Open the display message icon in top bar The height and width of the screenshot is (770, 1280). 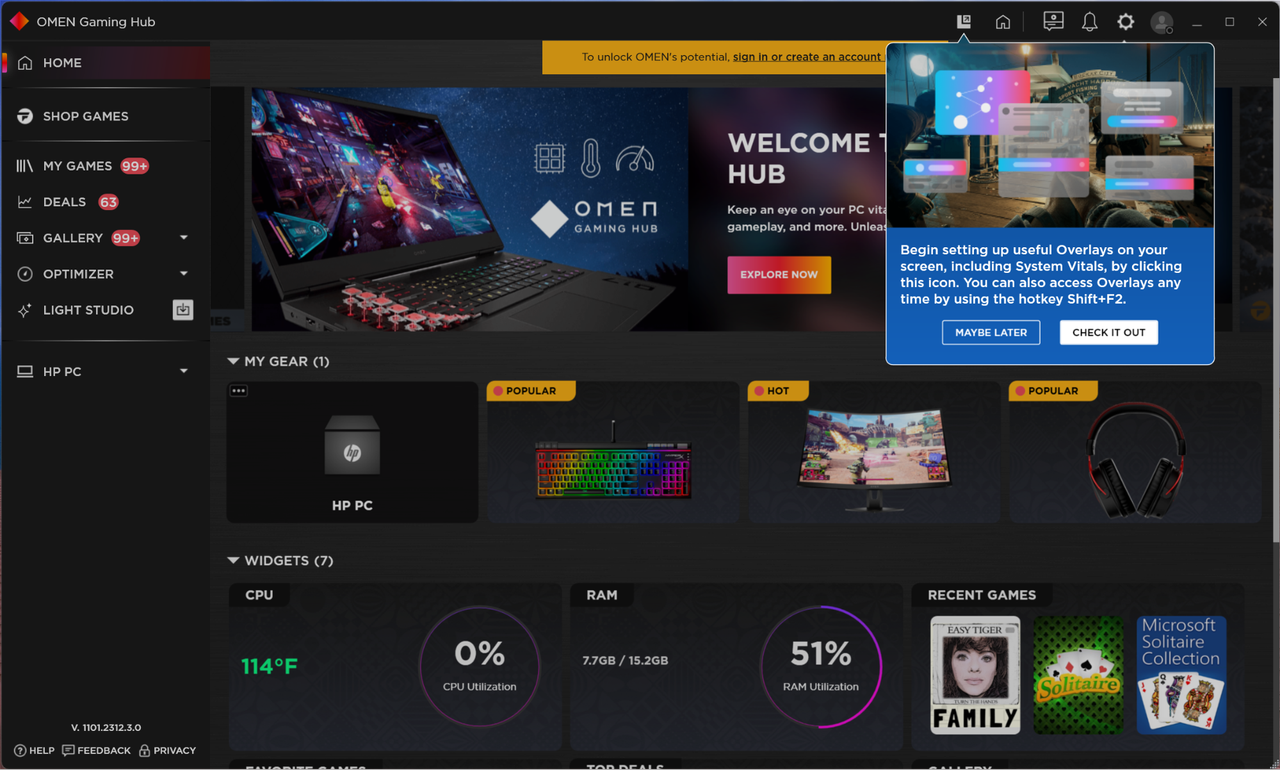point(1053,22)
